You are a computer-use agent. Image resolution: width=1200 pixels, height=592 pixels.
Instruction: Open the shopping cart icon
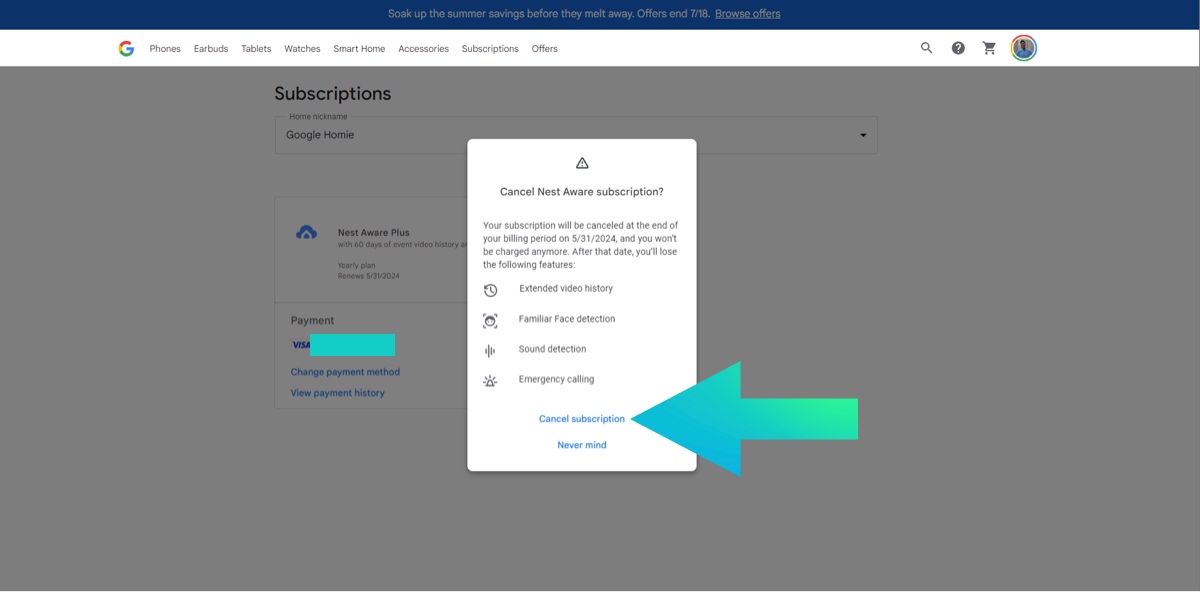pyautogui.click(x=989, y=48)
